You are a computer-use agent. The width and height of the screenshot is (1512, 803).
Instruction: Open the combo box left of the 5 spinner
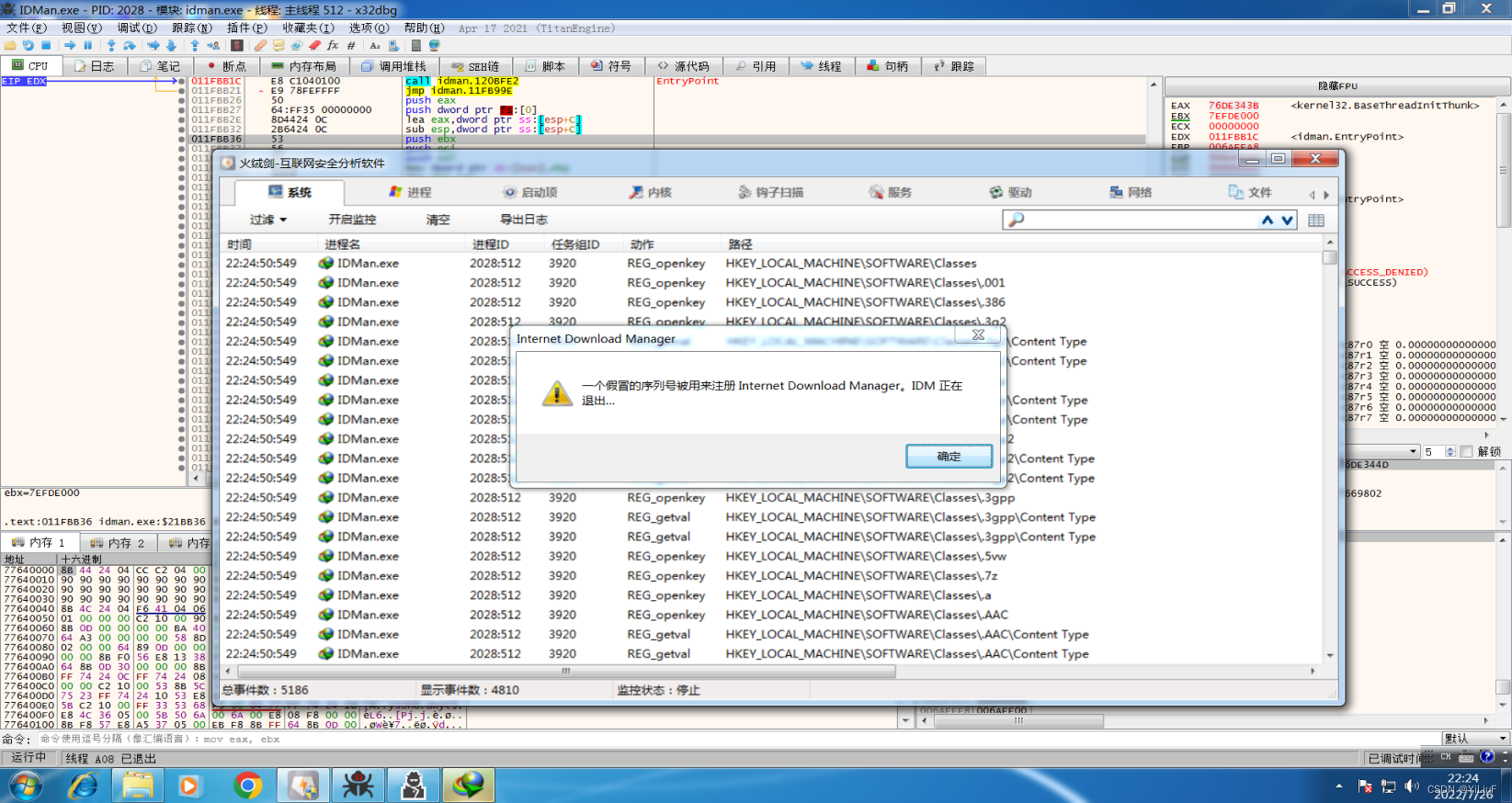(x=1381, y=451)
